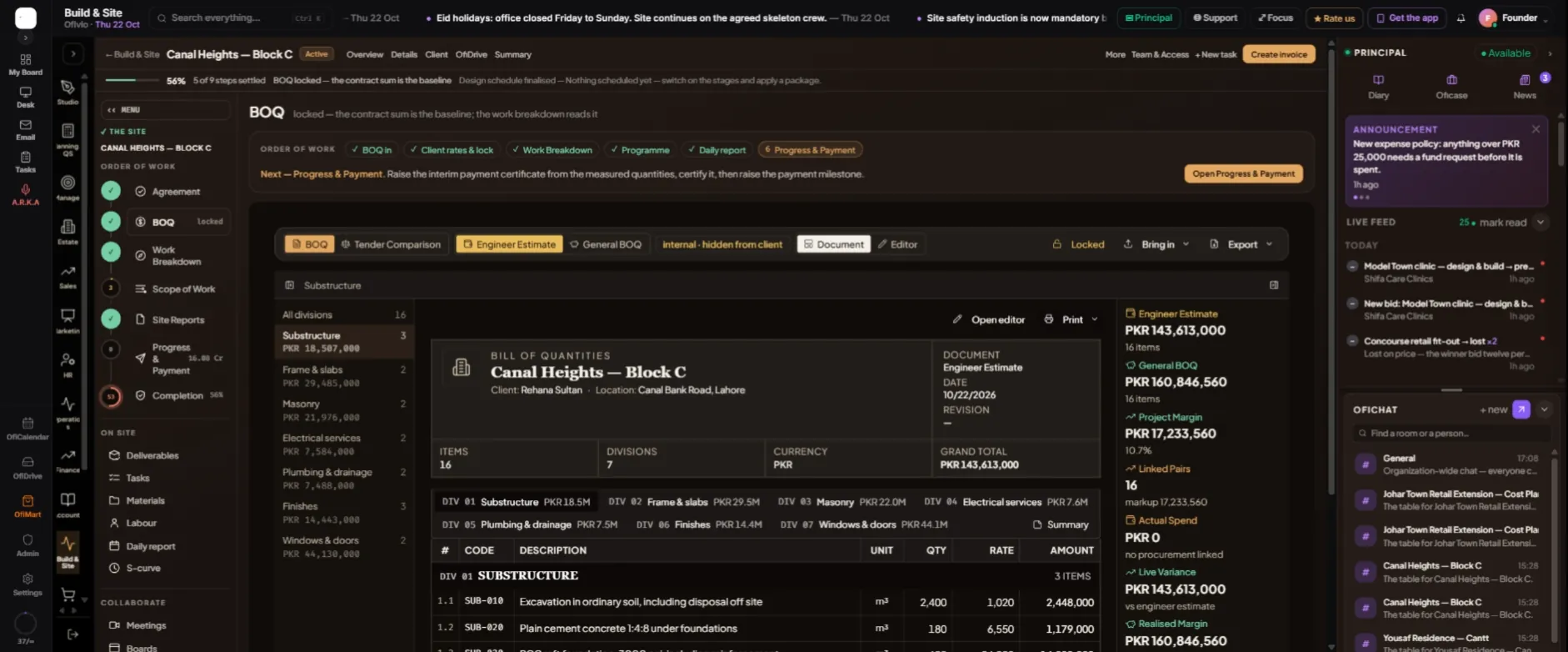Viewport: 1568px width, 652px height.
Task: Toggle Agreement step check circle
Action: tap(111, 191)
